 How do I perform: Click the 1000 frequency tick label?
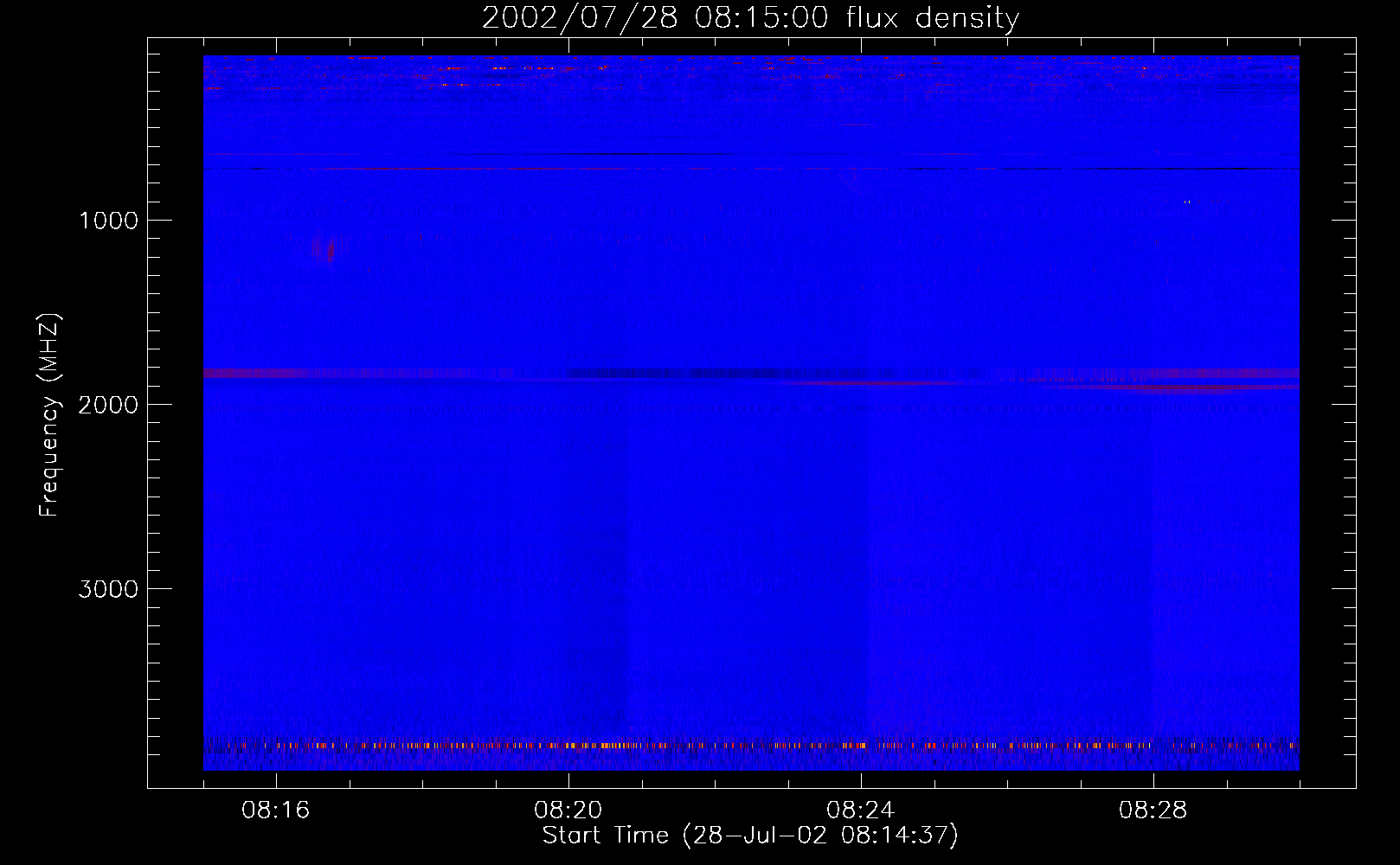(108, 221)
